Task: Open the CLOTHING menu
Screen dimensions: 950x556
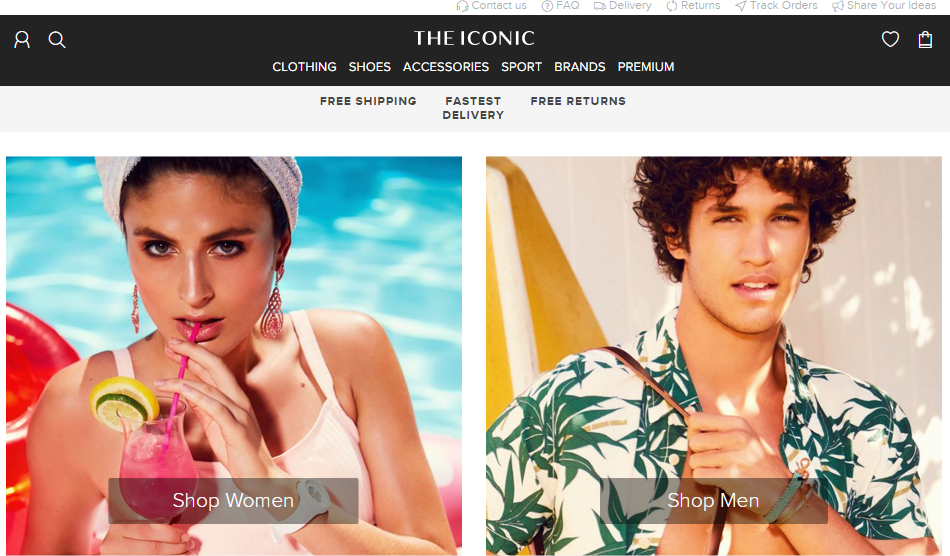Action: (304, 67)
